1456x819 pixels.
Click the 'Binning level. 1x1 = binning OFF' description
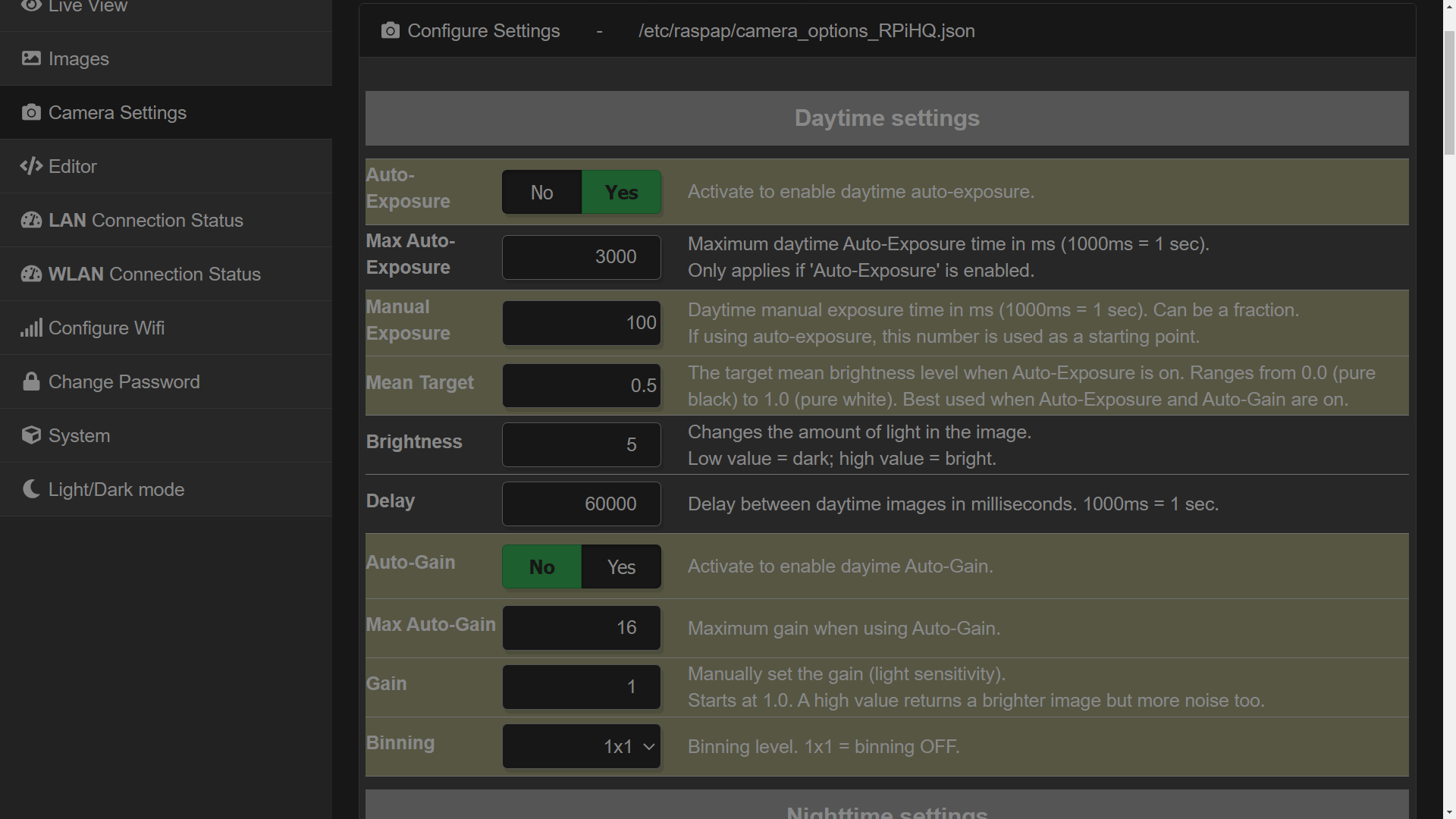pyautogui.click(x=824, y=747)
